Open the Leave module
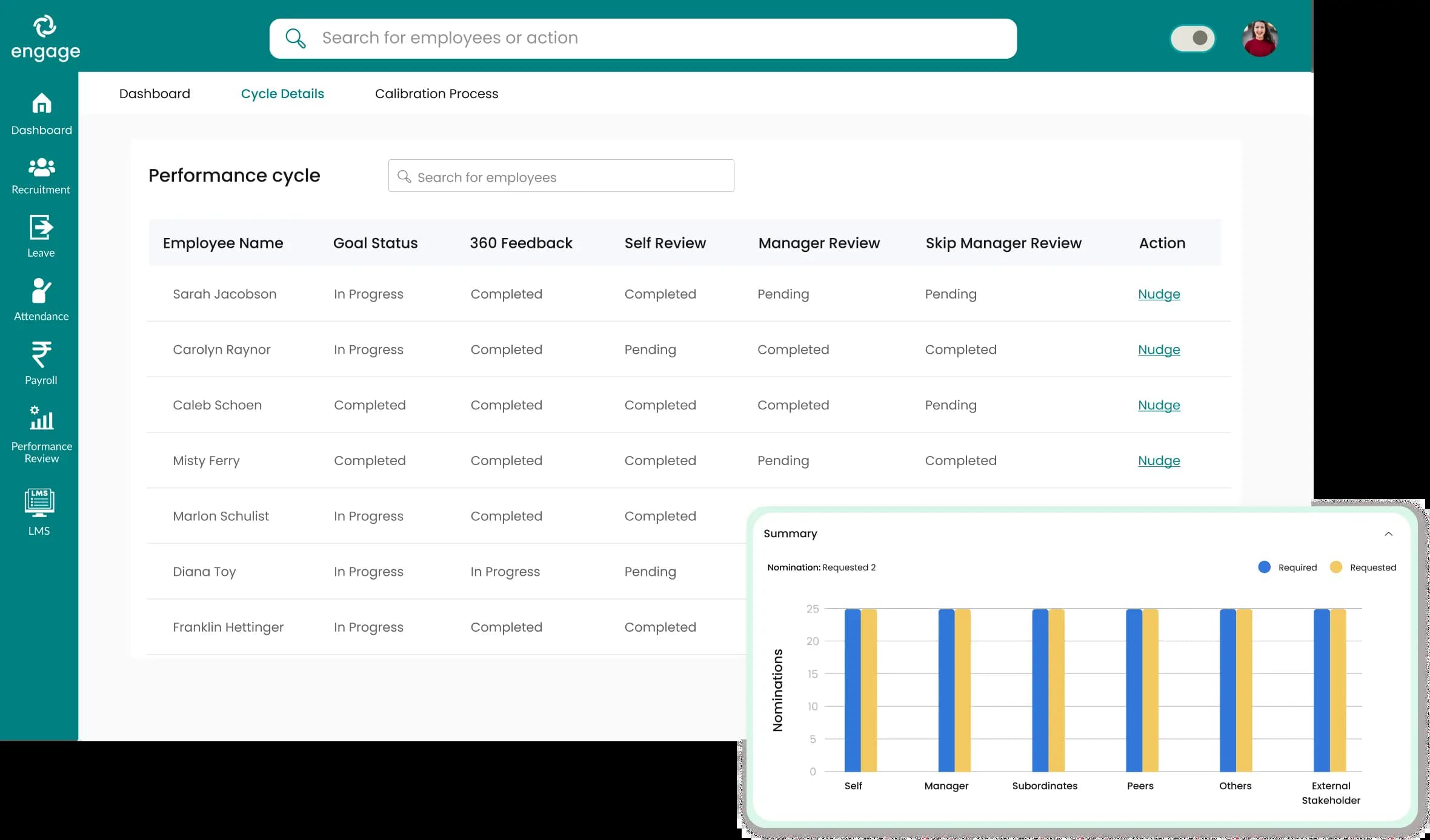This screenshot has height=840, width=1430. [41, 236]
